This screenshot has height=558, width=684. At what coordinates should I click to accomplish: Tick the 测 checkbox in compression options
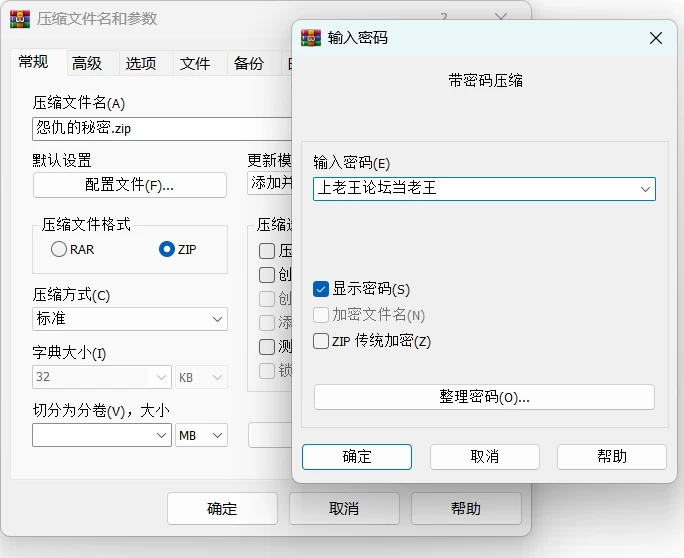267,347
